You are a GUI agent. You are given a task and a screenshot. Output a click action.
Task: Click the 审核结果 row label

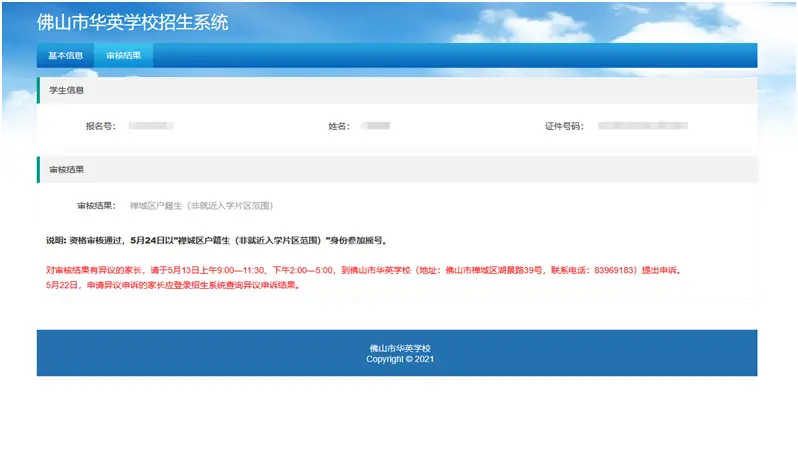[x=96, y=206]
